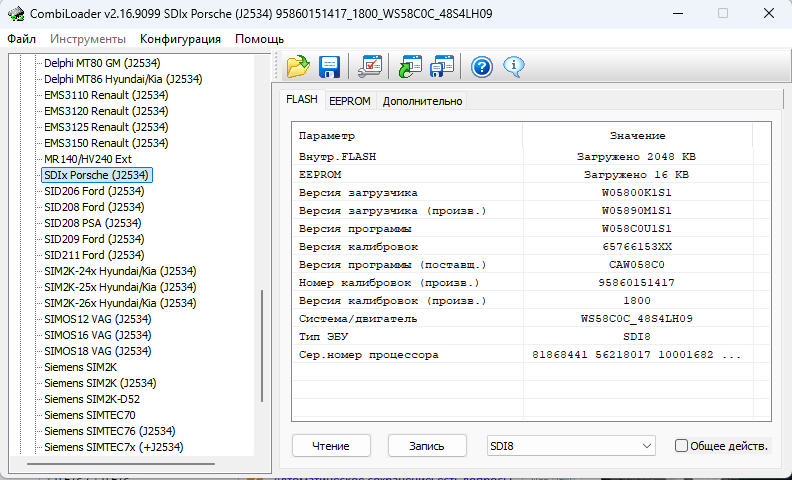Viewport: 792px width, 480px height.
Task: Click the value W05890M1S1
Action: [636, 211]
